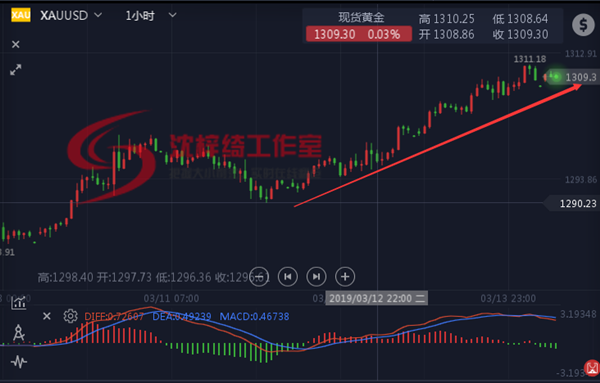Click the dollar sign currency icon
This screenshot has width=600, height=383.
pyautogui.click(x=583, y=25)
